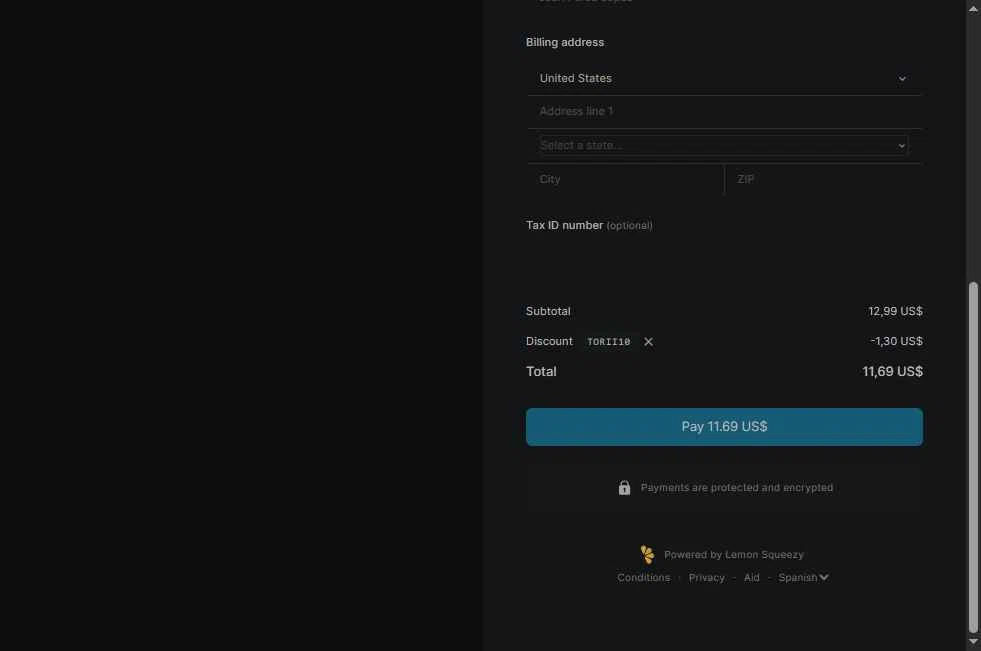Viewport: 981px width, 651px height.
Task: Click the discount value -1,30 US$
Action: (896, 341)
